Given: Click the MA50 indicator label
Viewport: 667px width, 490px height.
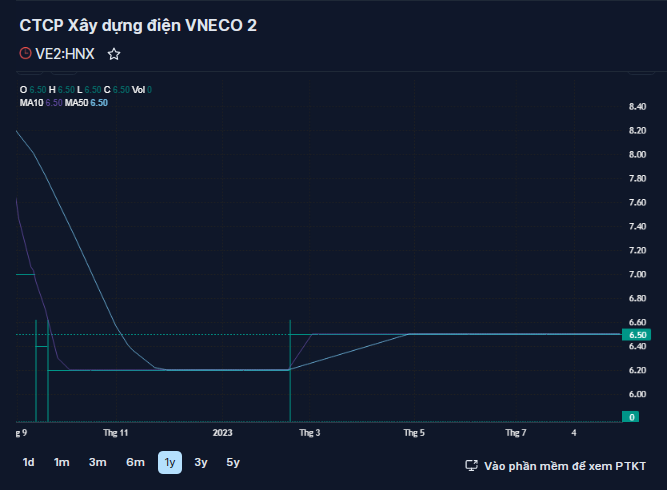Looking at the screenshot, I should click(76, 103).
